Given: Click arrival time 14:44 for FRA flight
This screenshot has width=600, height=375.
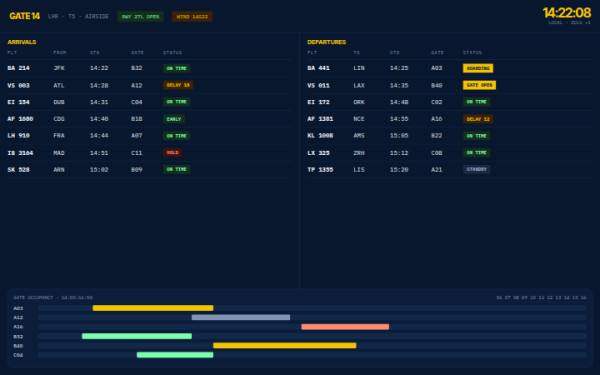Looking at the screenshot, I should point(99,136).
